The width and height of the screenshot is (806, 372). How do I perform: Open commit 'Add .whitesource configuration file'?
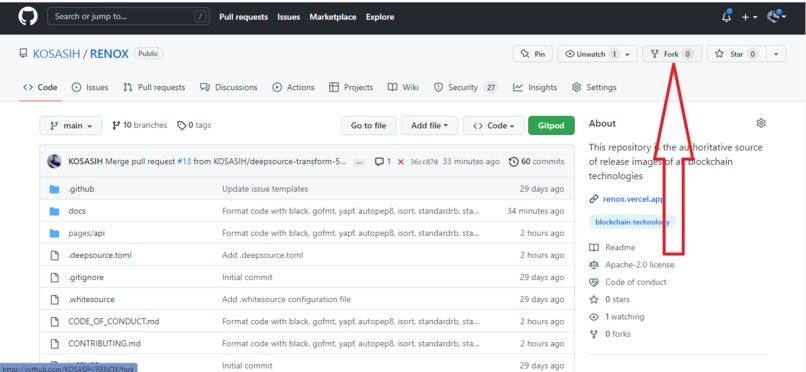pos(286,299)
